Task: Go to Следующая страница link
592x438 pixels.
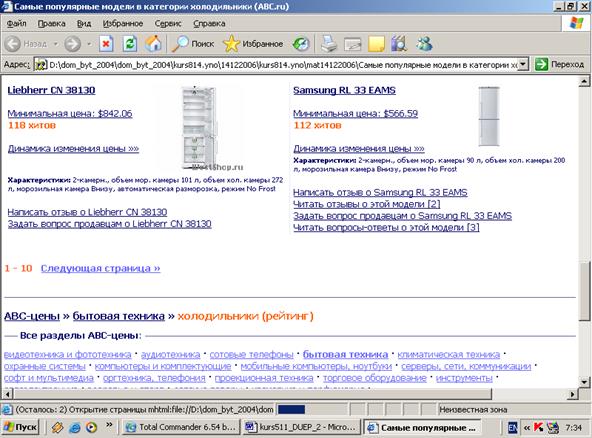Action: pos(100,268)
